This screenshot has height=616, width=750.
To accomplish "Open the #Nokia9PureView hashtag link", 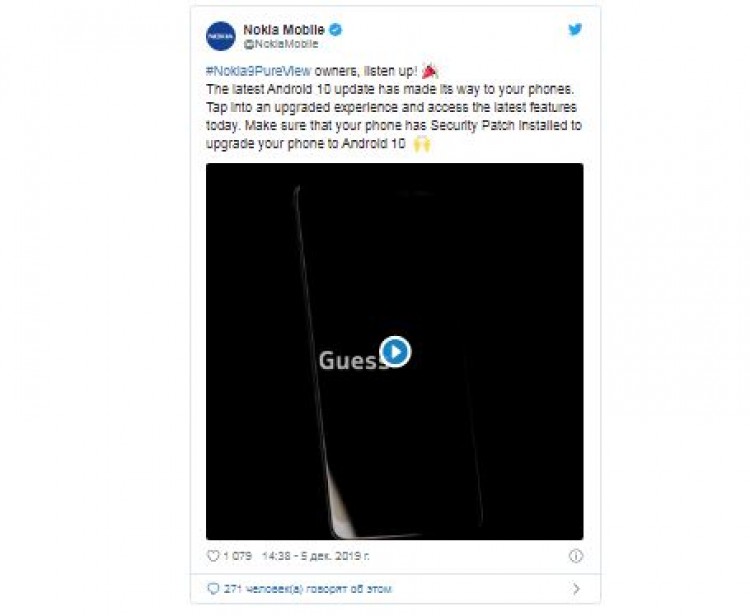I will pos(258,71).
